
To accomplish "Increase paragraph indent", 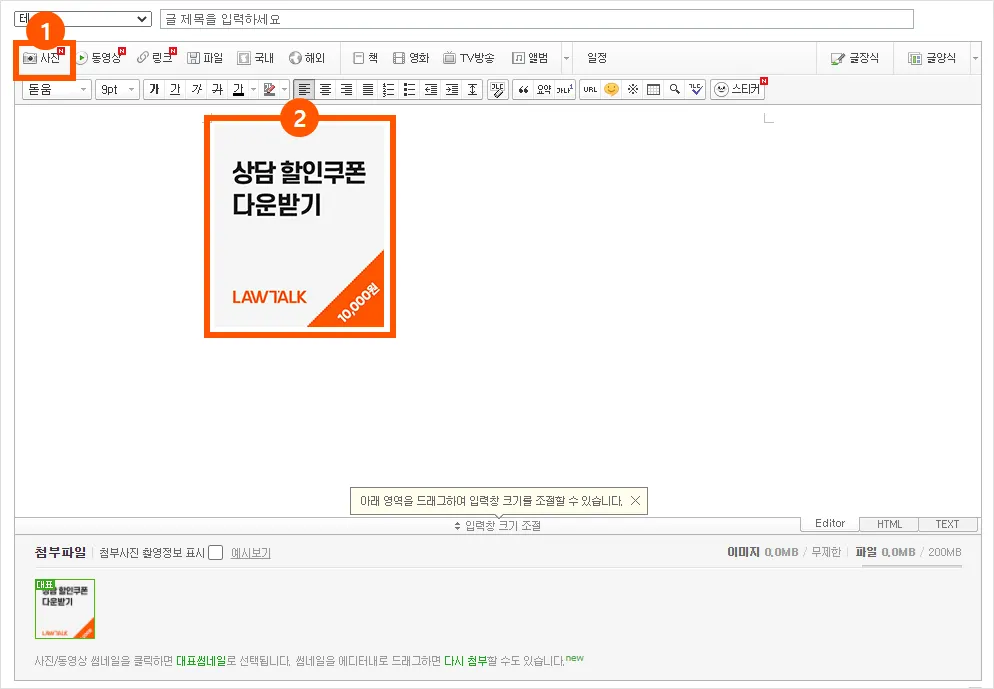I will click(x=451, y=89).
